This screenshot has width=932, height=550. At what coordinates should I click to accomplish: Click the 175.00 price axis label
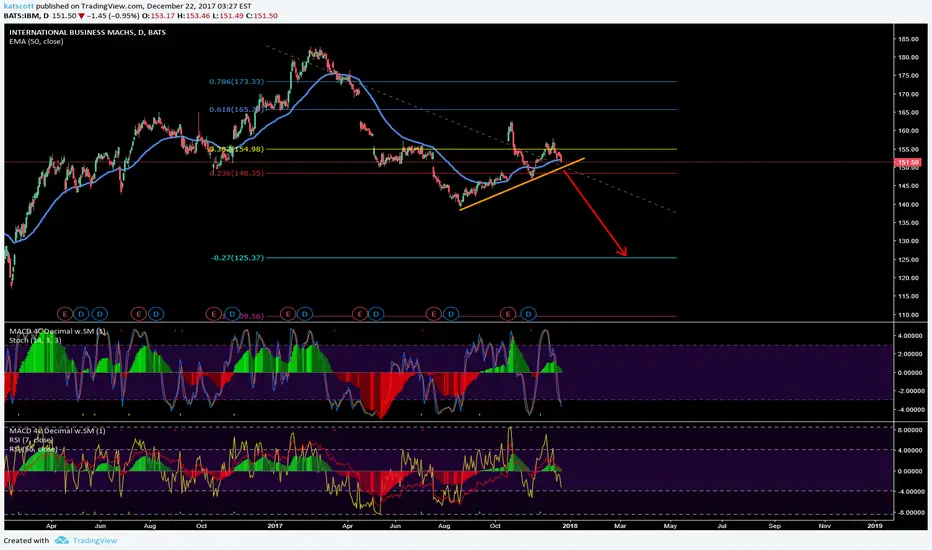[908, 76]
